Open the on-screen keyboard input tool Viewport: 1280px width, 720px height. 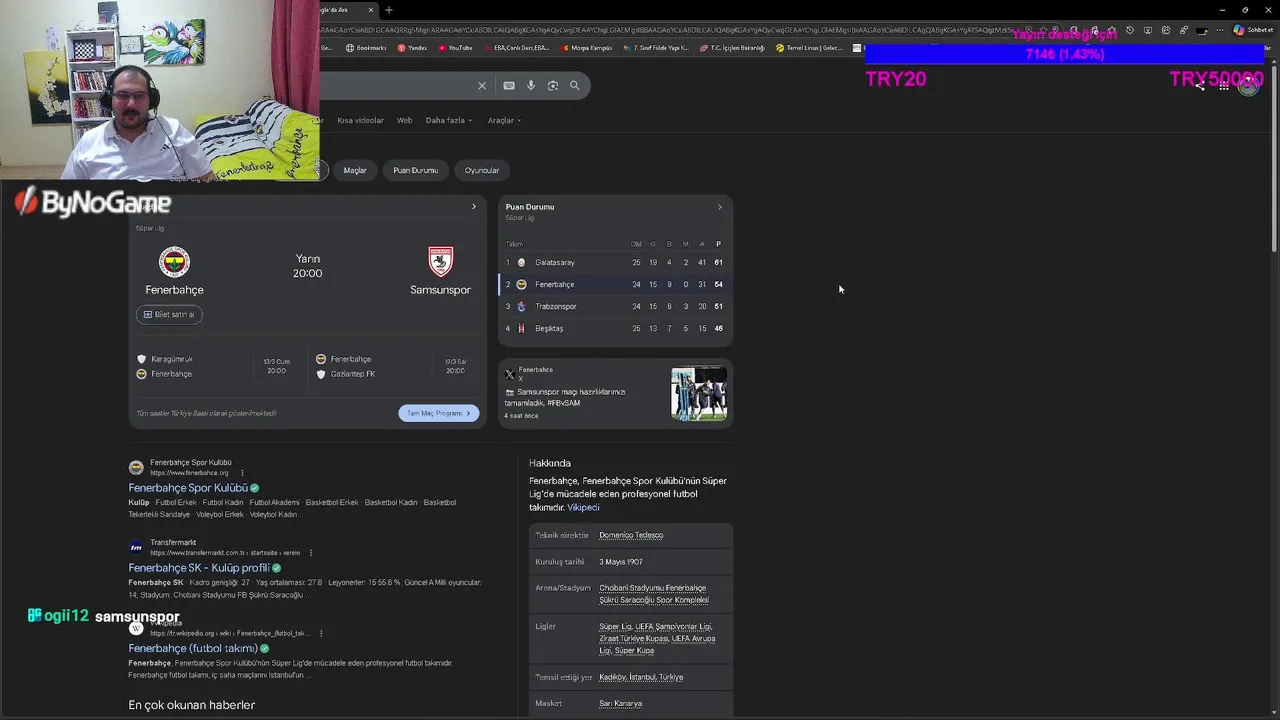click(x=509, y=86)
